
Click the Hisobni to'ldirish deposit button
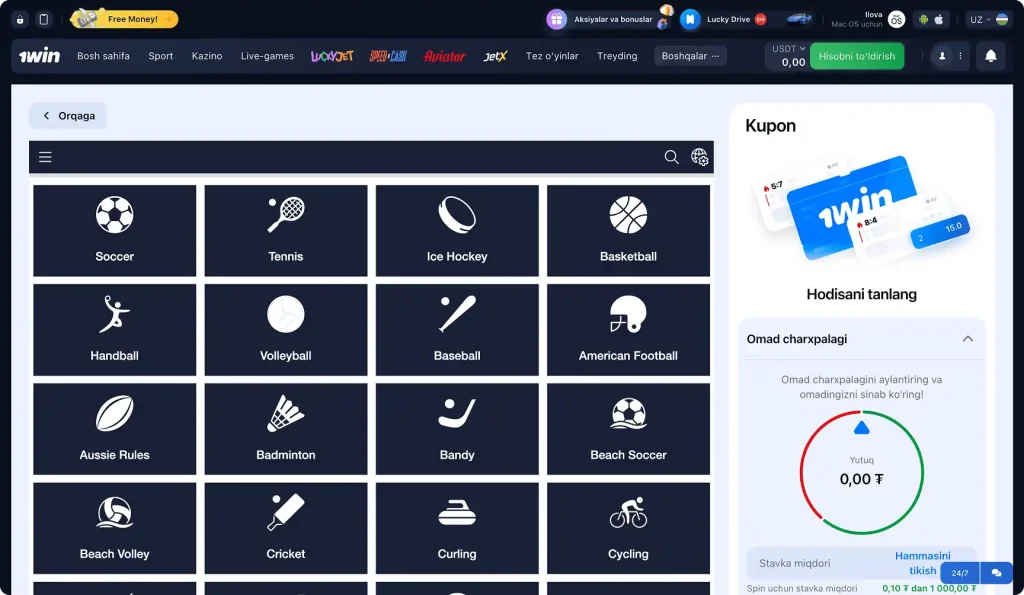[x=857, y=56]
